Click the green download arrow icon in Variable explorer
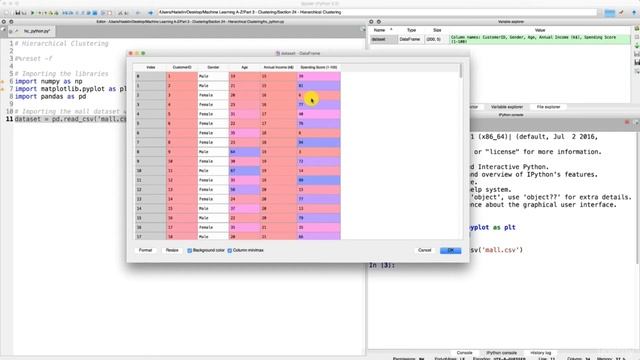The height and width of the screenshot is (360, 640). tap(637, 45)
